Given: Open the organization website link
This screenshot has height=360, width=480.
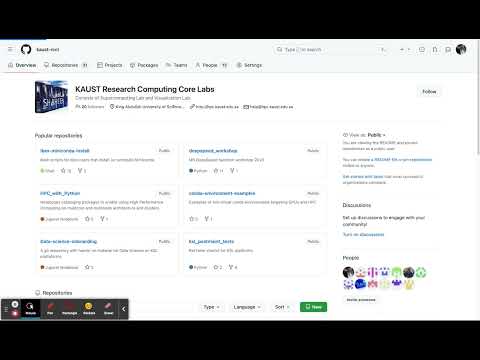Looking at the screenshot, I should coord(214,107).
